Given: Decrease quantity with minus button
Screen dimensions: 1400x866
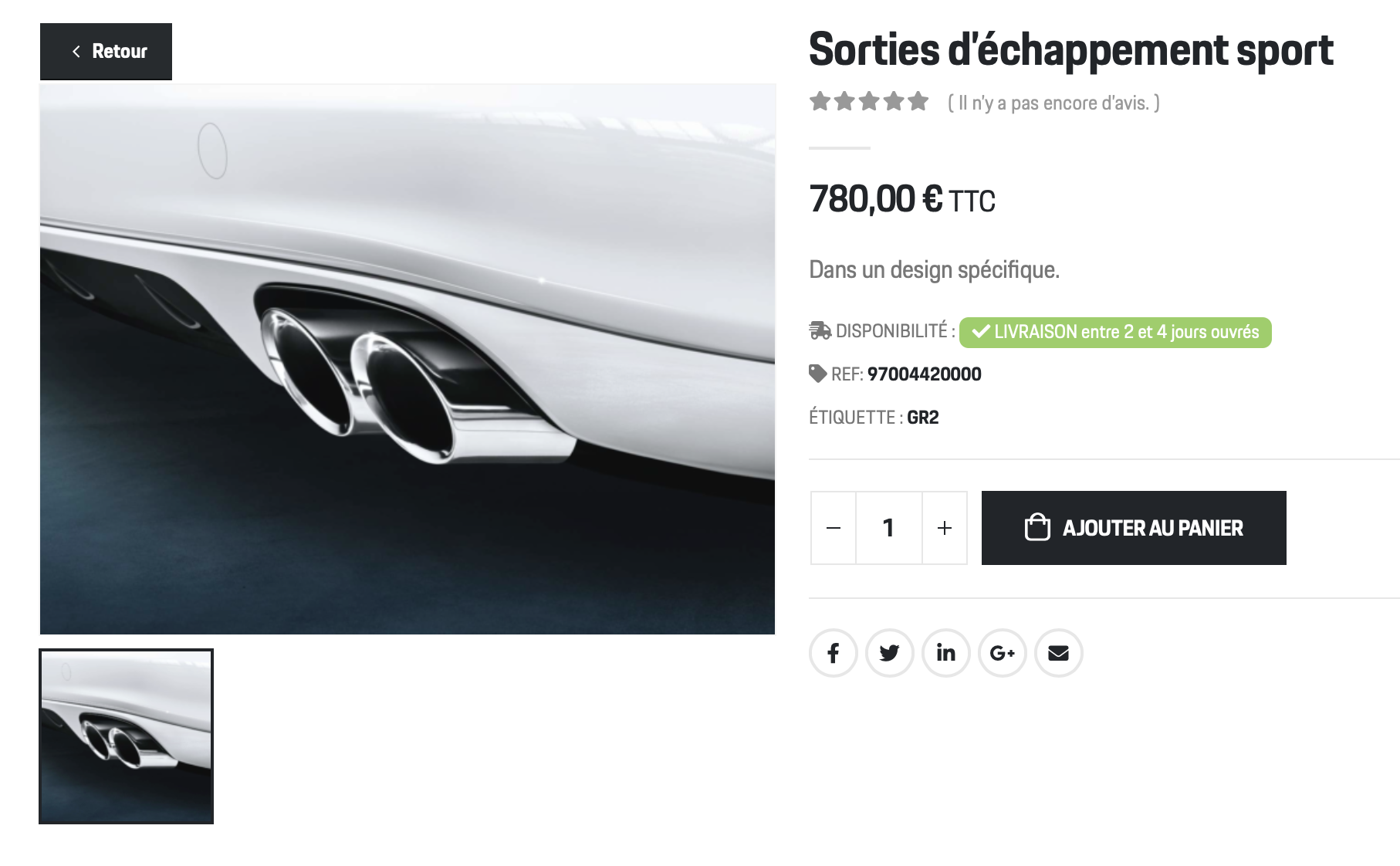Looking at the screenshot, I should (x=834, y=528).
